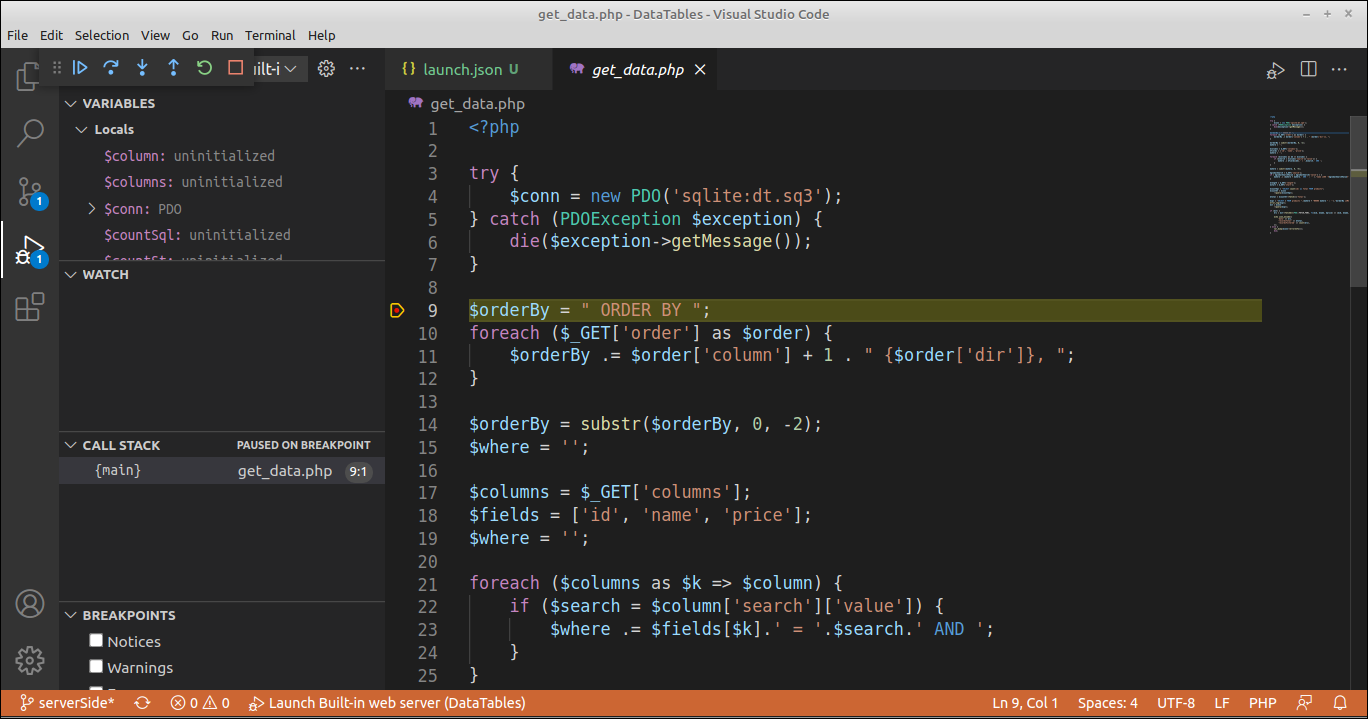1368x719 pixels.
Task: Click the serverSide branch in status bar
Action: 67,703
